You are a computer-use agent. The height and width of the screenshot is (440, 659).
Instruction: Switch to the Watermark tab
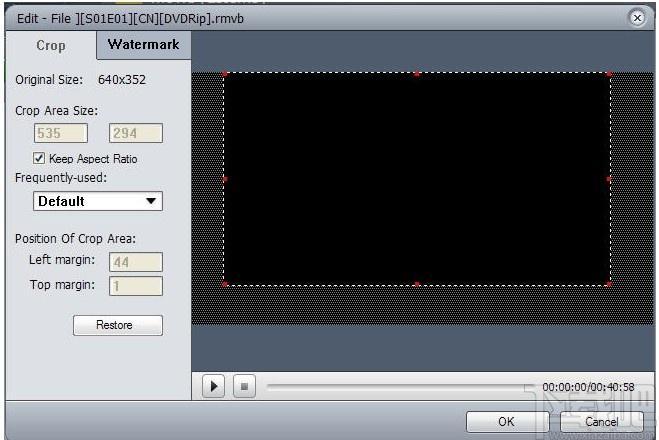pos(143,45)
